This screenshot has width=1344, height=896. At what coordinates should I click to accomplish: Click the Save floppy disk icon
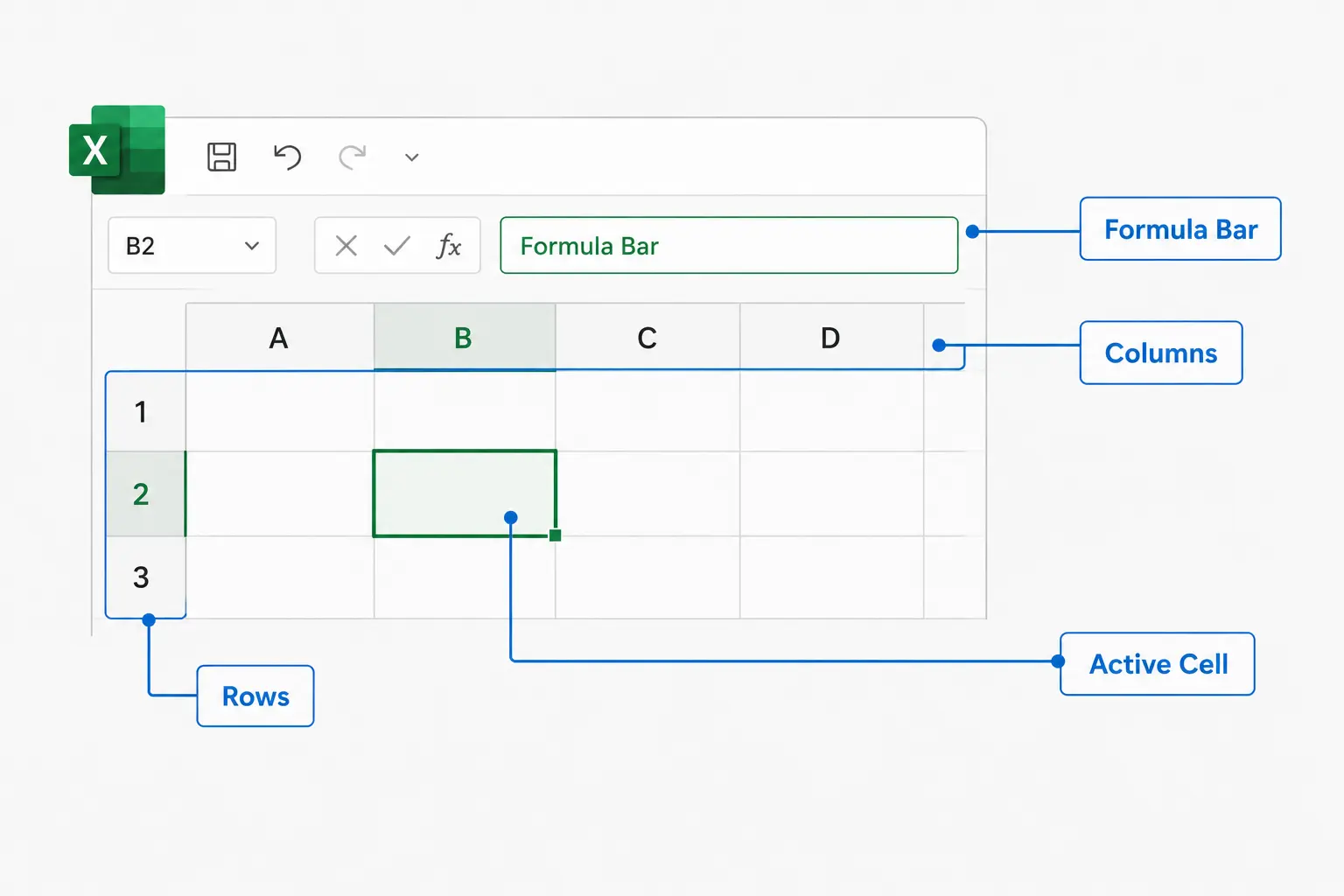221,157
